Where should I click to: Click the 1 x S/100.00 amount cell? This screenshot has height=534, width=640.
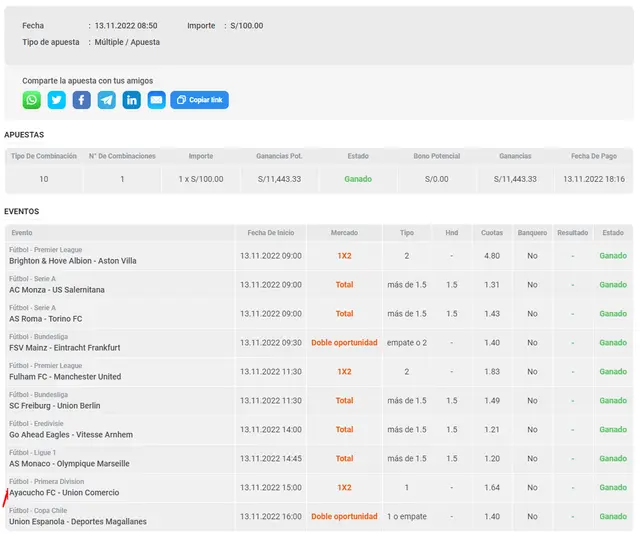[x=201, y=179]
